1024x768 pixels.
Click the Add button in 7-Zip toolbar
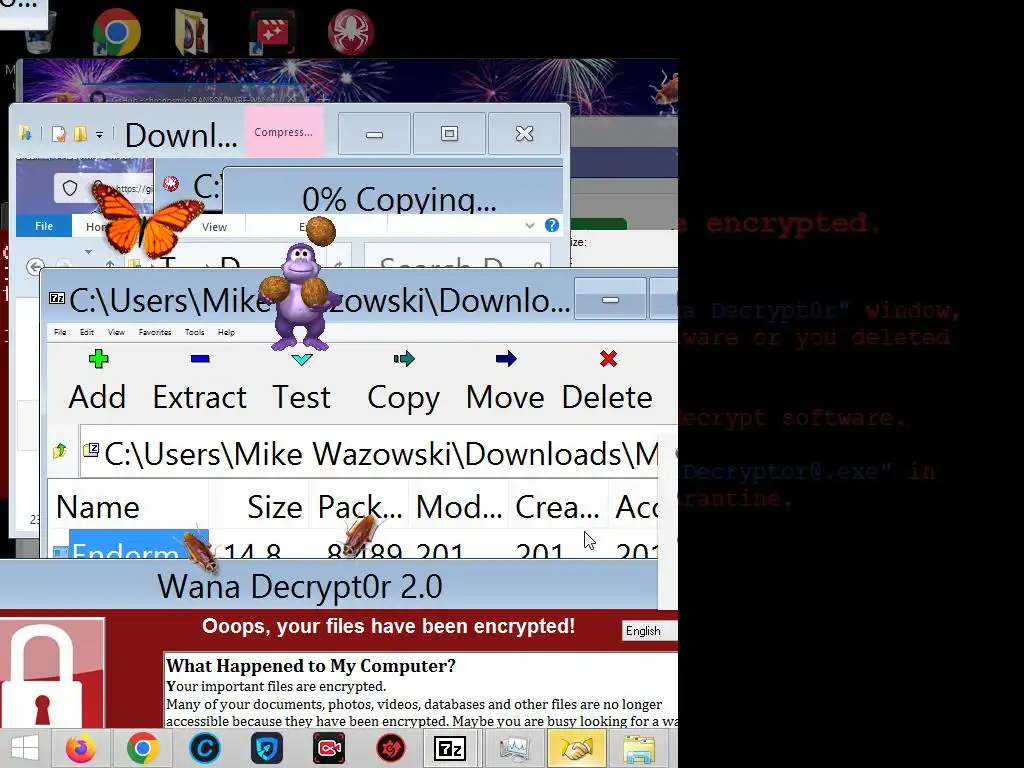[x=98, y=381]
